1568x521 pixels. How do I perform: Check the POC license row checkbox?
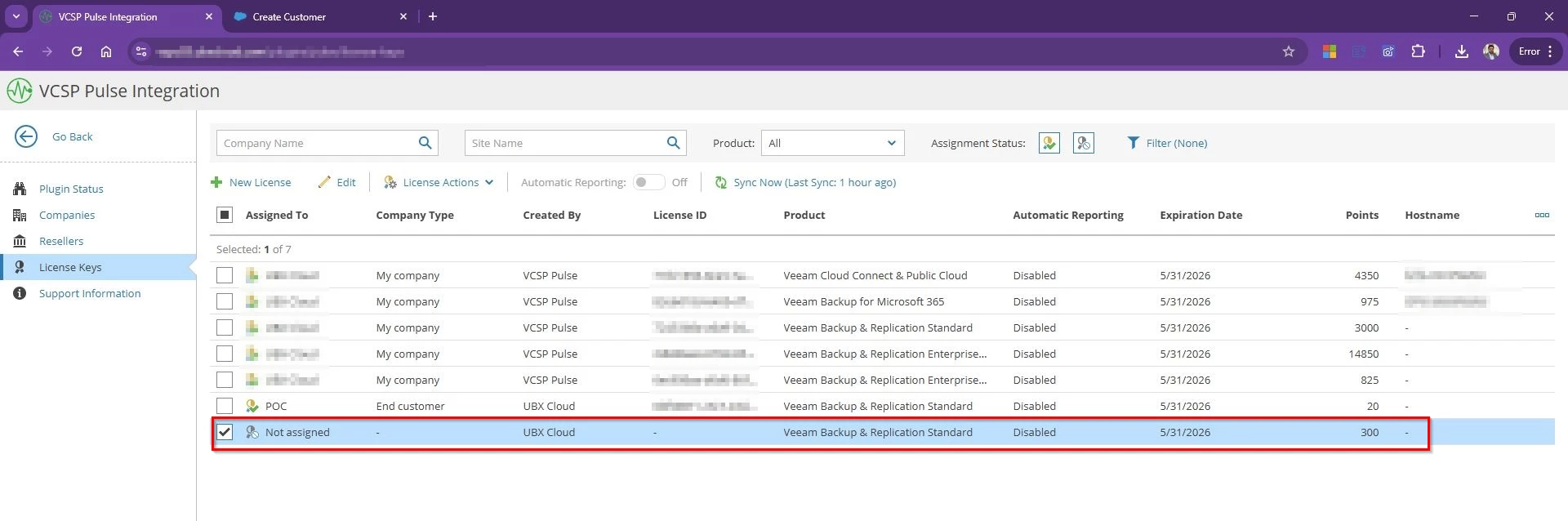pyautogui.click(x=225, y=406)
